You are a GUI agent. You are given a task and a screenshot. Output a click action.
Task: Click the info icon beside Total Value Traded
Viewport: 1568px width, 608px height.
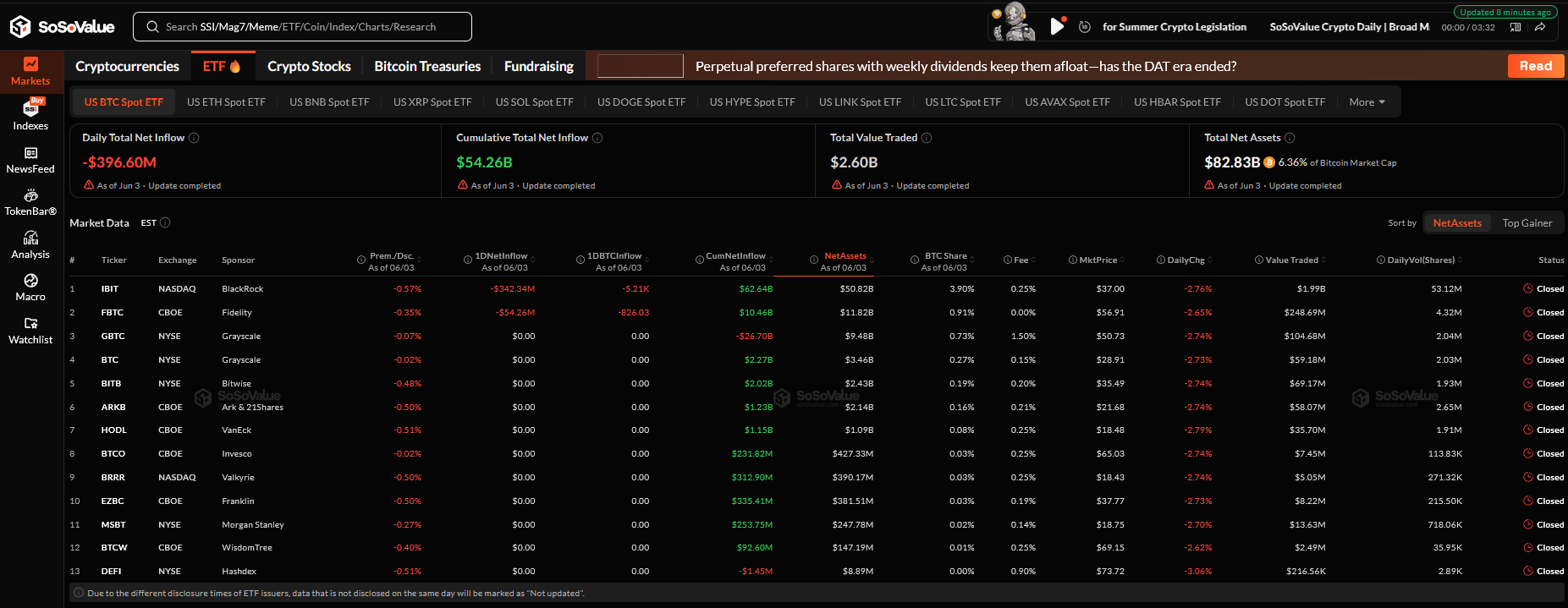927,138
